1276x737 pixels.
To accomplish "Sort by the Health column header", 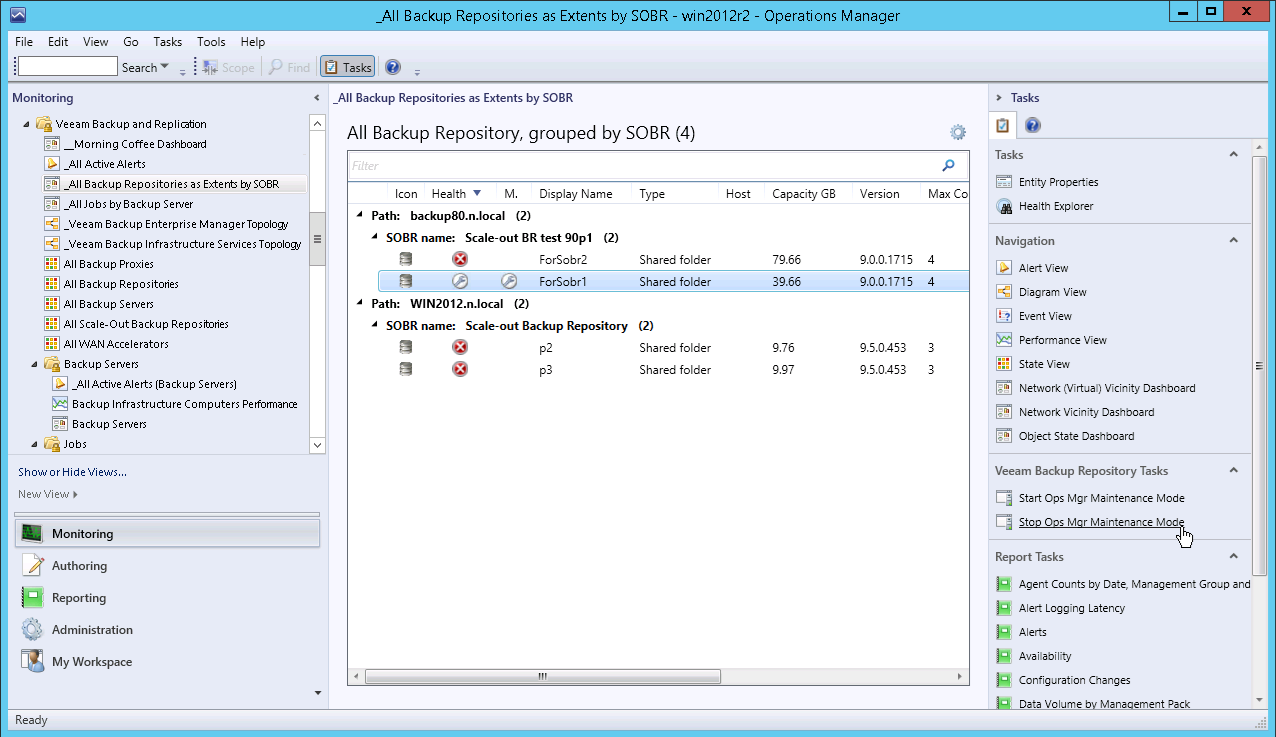I will (458, 194).
